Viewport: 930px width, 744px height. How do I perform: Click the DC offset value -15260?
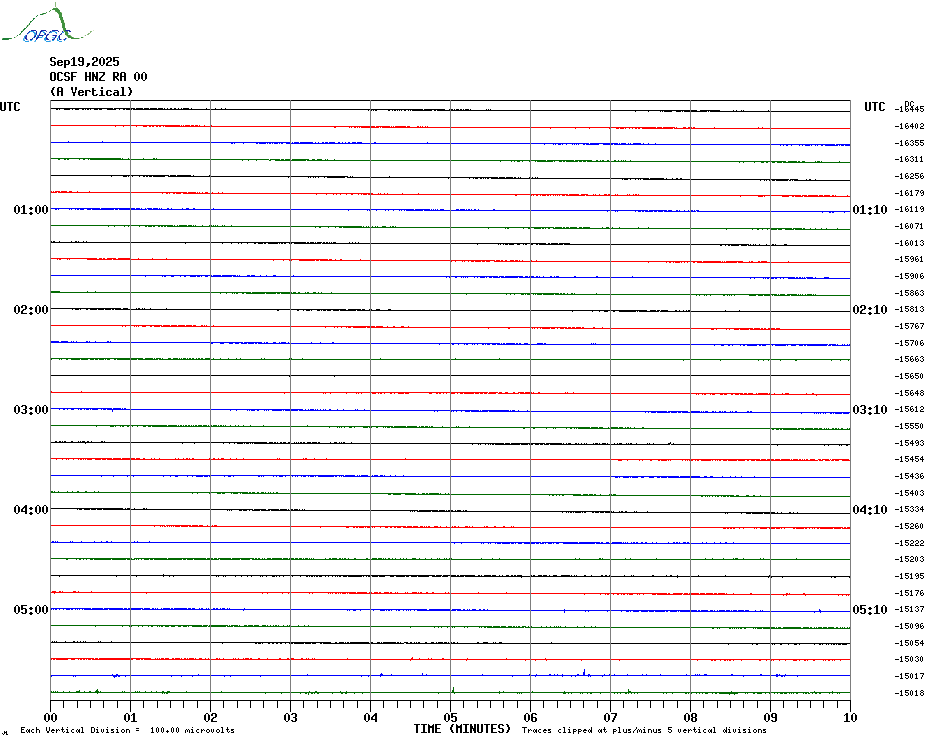pyautogui.click(x=909, y=526)
